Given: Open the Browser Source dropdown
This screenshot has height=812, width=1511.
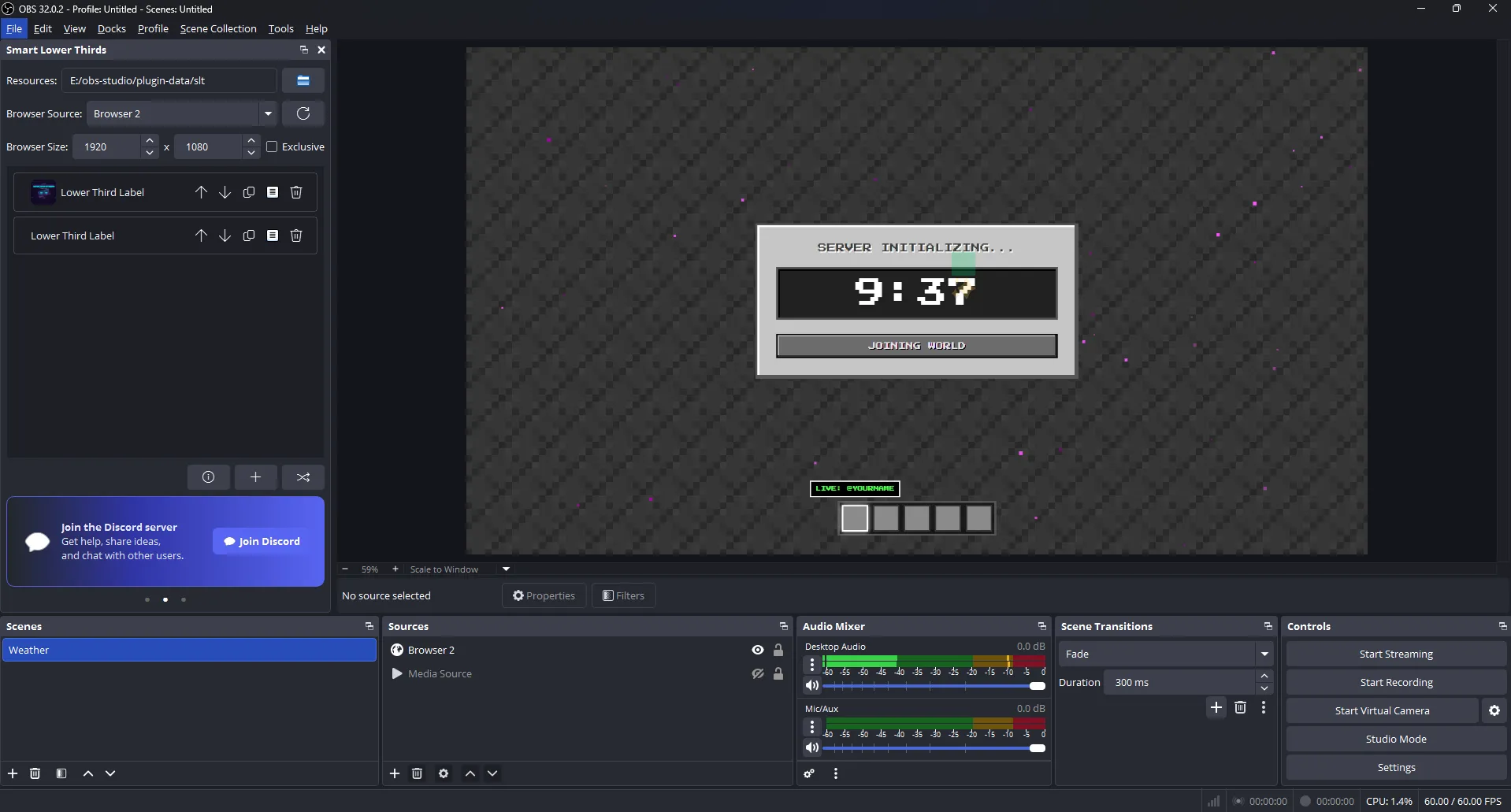Looking at the screenshot, I should pos(269,113).
